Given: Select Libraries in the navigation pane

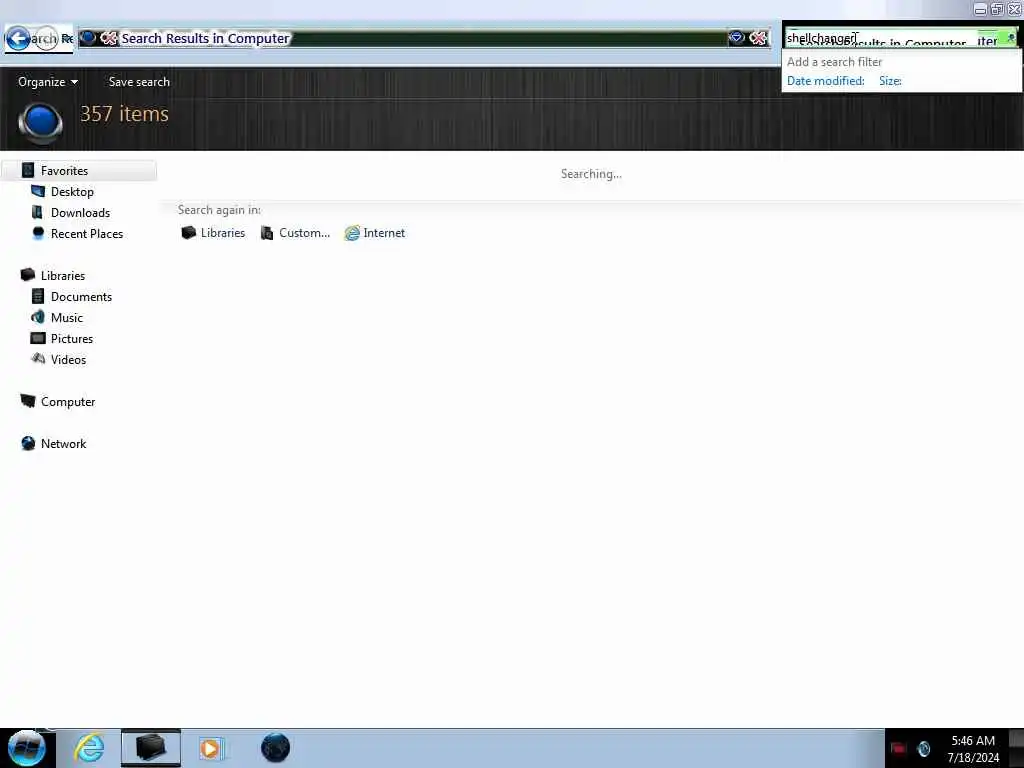Looking at the screenshot, I should pos(63,276).
